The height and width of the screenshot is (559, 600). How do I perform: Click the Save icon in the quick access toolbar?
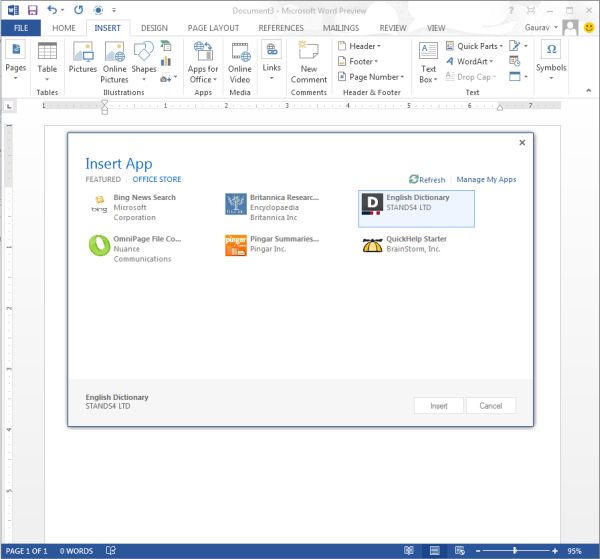coord(33,10)
